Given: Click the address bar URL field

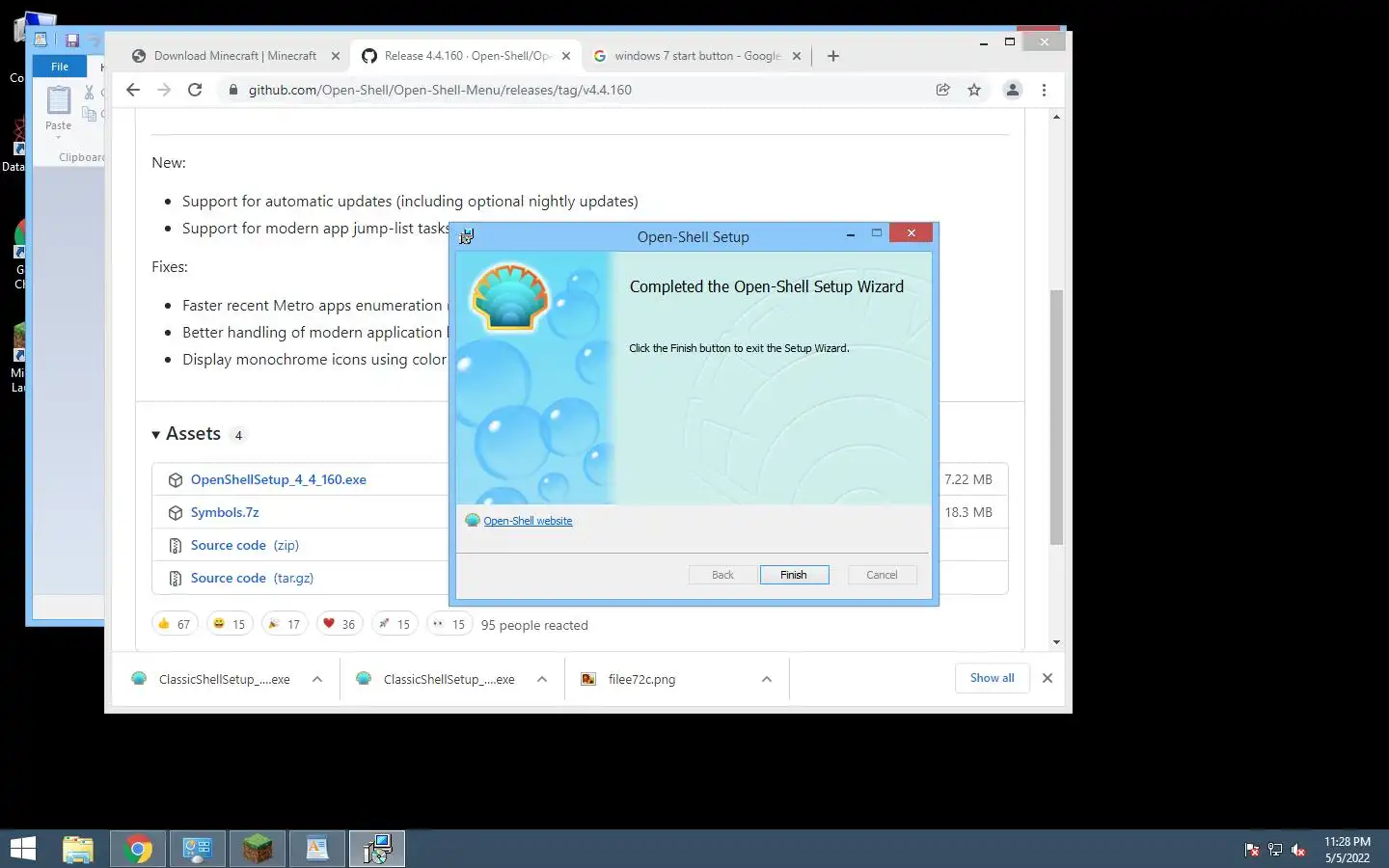Looking at the screenshot, I should 579,90.
